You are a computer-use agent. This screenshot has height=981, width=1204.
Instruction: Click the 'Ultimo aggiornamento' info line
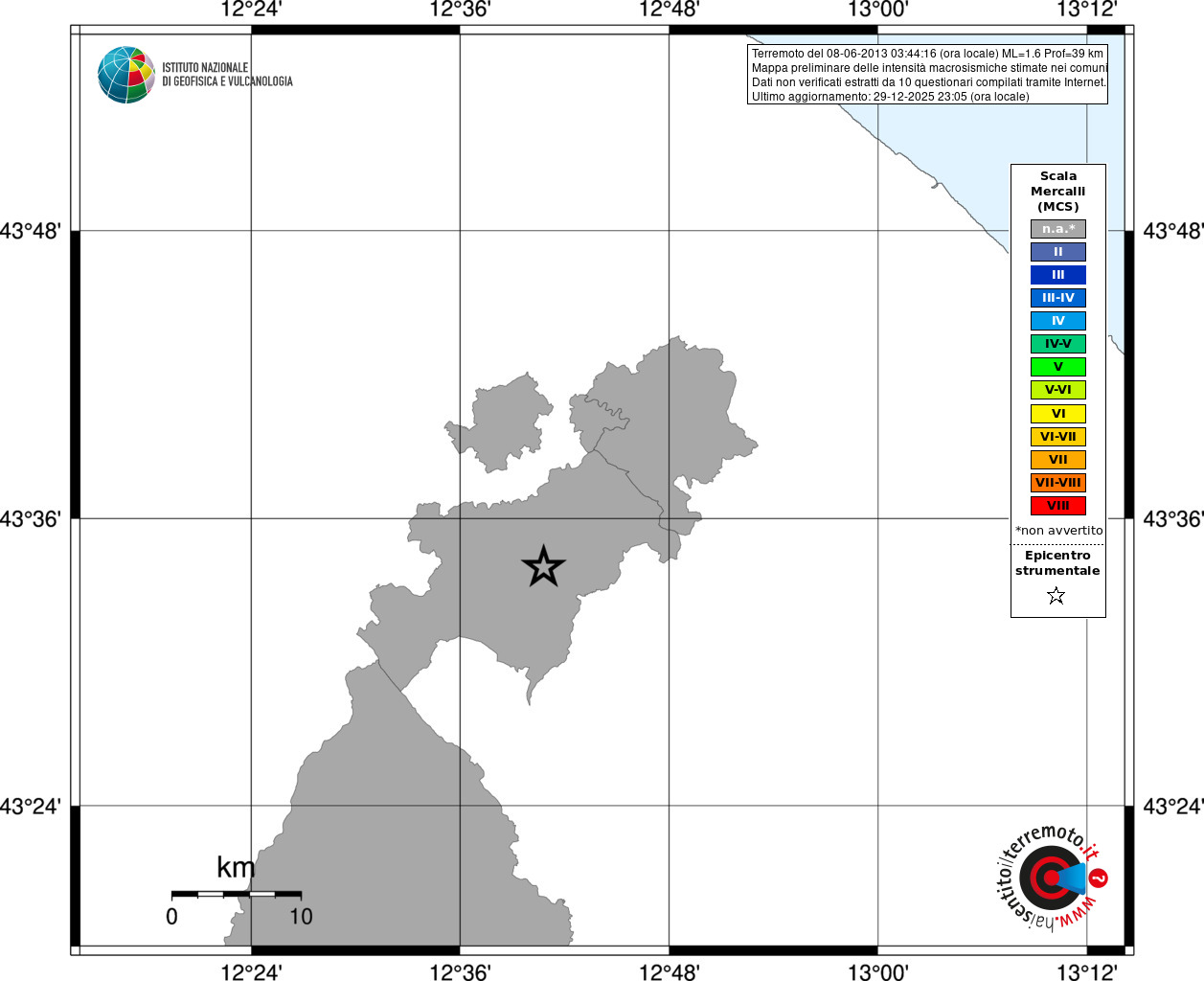891,97
